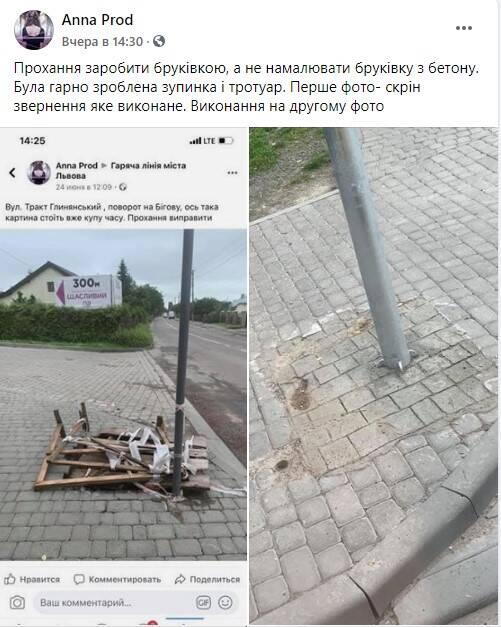The height and width of the screenshot is (627, 501).
Task: Click the inner post's three-dot menu
Action: [232, 173]
